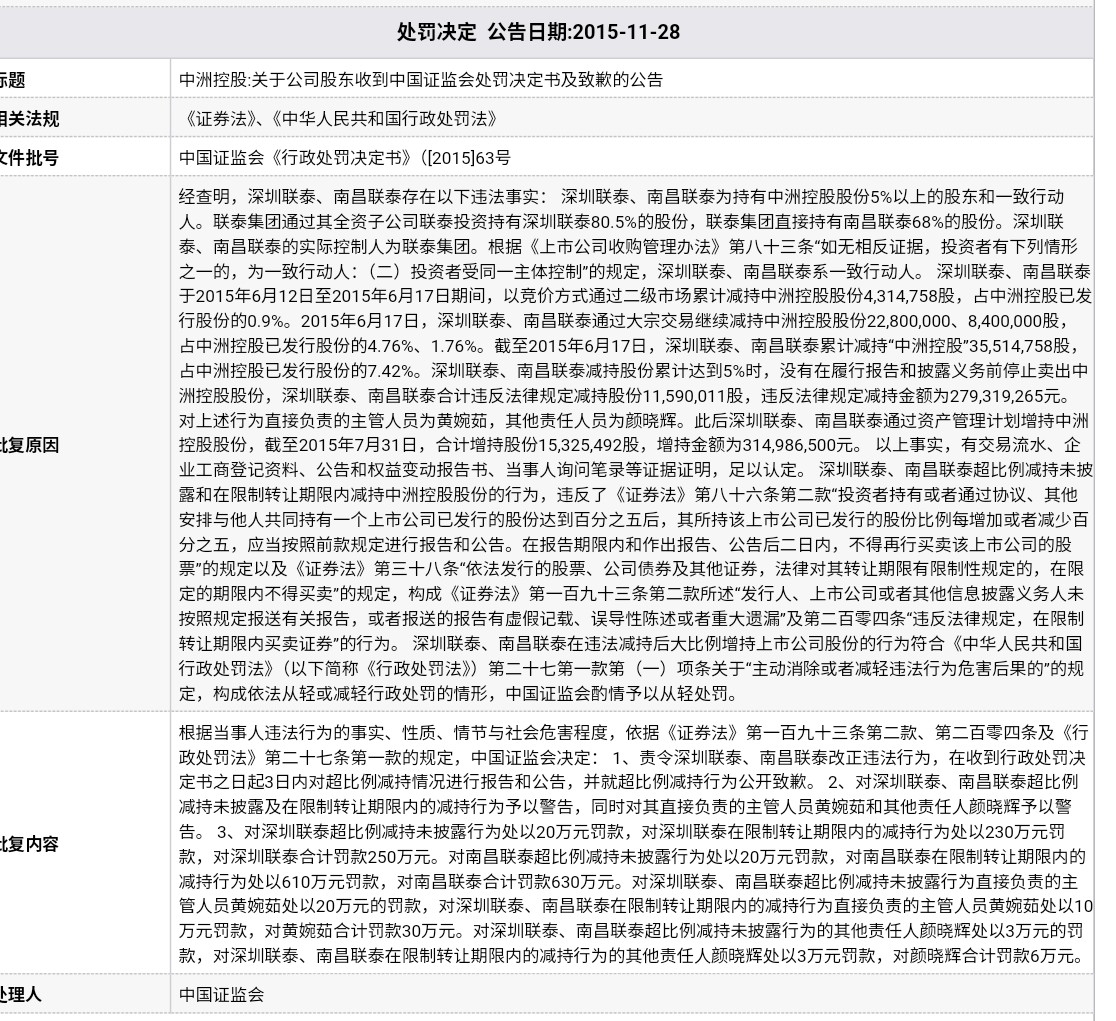Viewport: 1116px width, 1021px height.
Task: Click the paragraph beginning '经查明，深圳联泰、南昌联泰存在以下违法事实'
Action: point(636,445)
